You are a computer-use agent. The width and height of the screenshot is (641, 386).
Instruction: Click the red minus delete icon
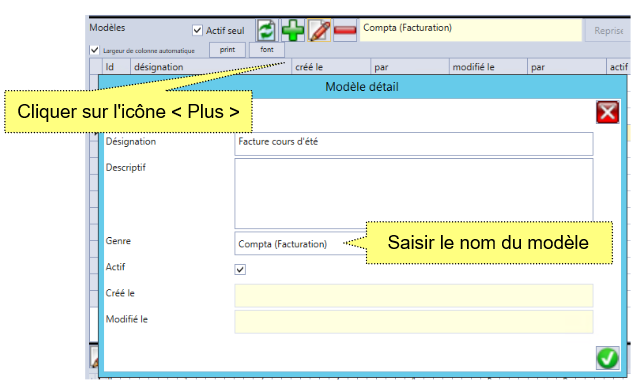point(345,30)
